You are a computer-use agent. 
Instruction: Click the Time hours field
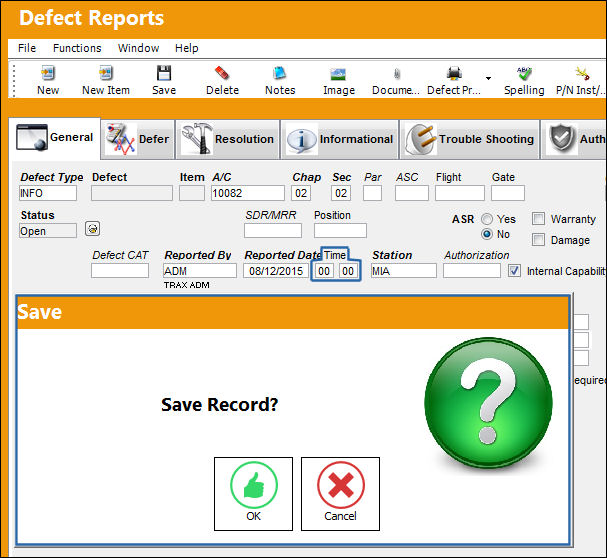[x=324, y=271]
